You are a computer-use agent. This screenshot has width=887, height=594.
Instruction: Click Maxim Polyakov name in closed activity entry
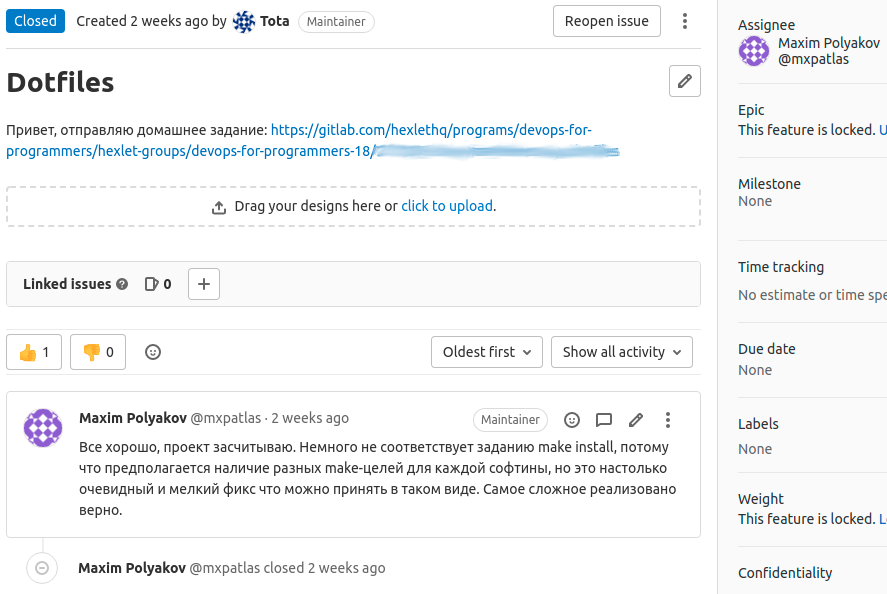pos(131,568)
